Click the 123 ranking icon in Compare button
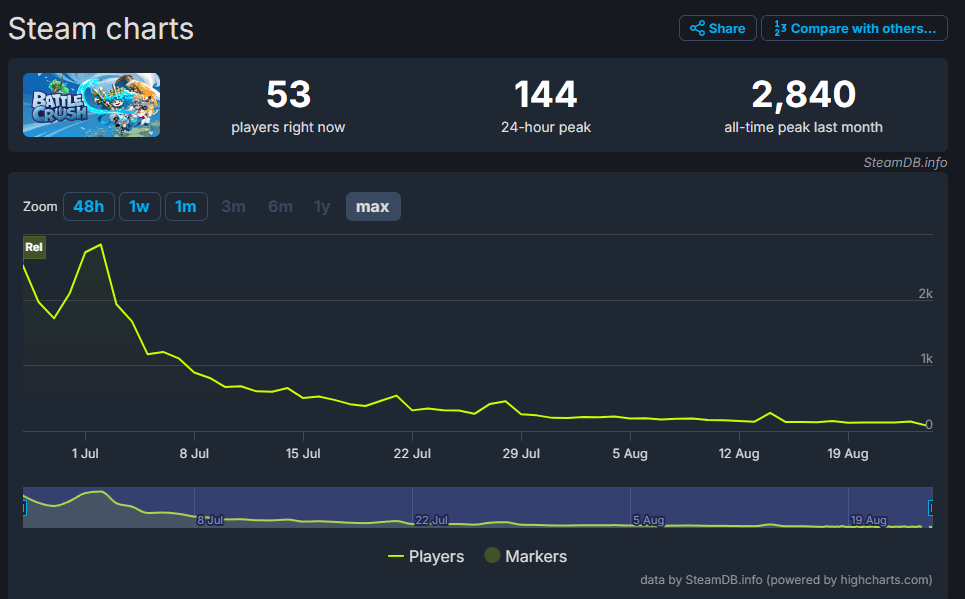965x599 pixels. (x=780, y=28)
